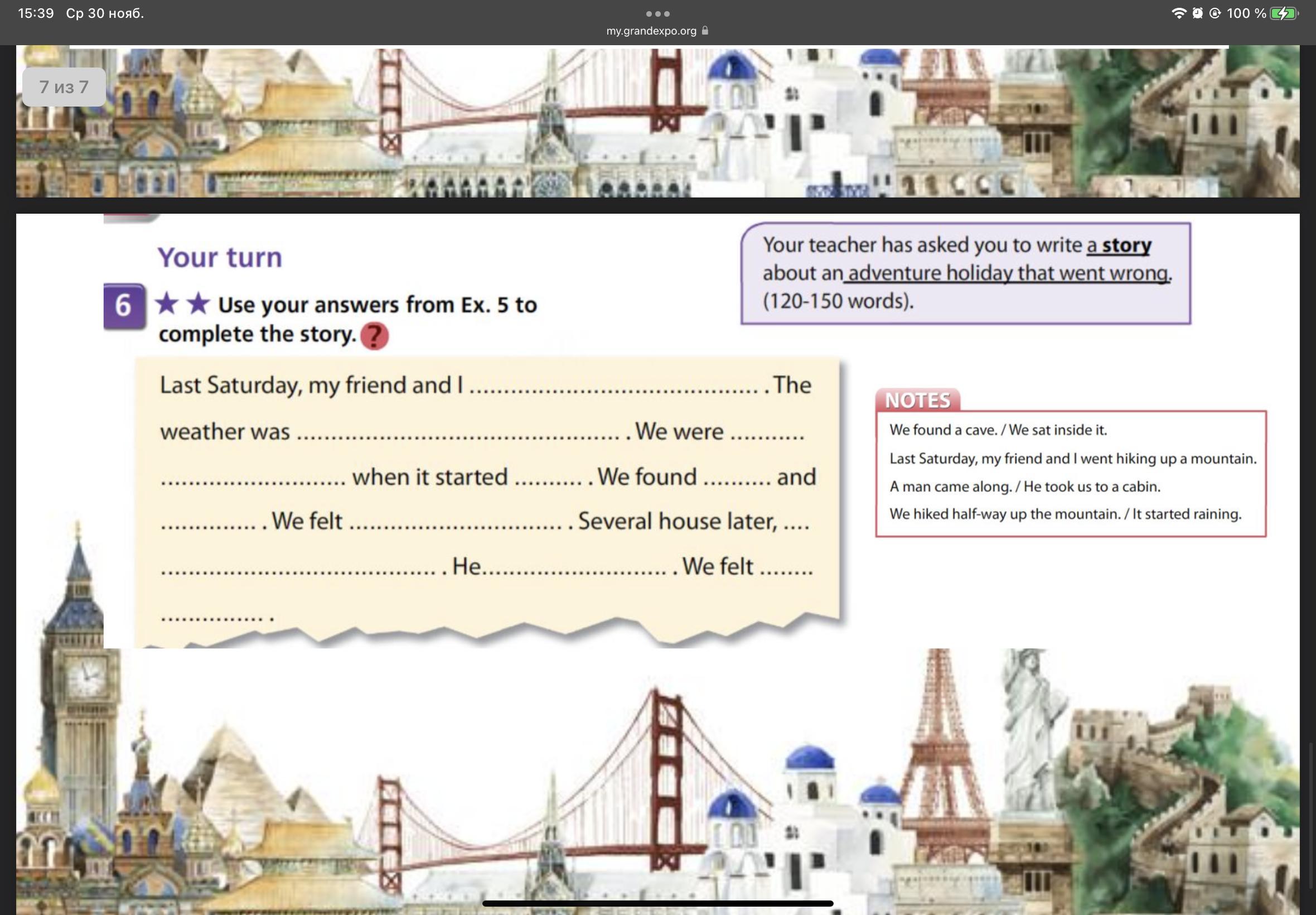Tap blank after 'weather was'
Screen dimensions: 1316x915
pos(458,437)
